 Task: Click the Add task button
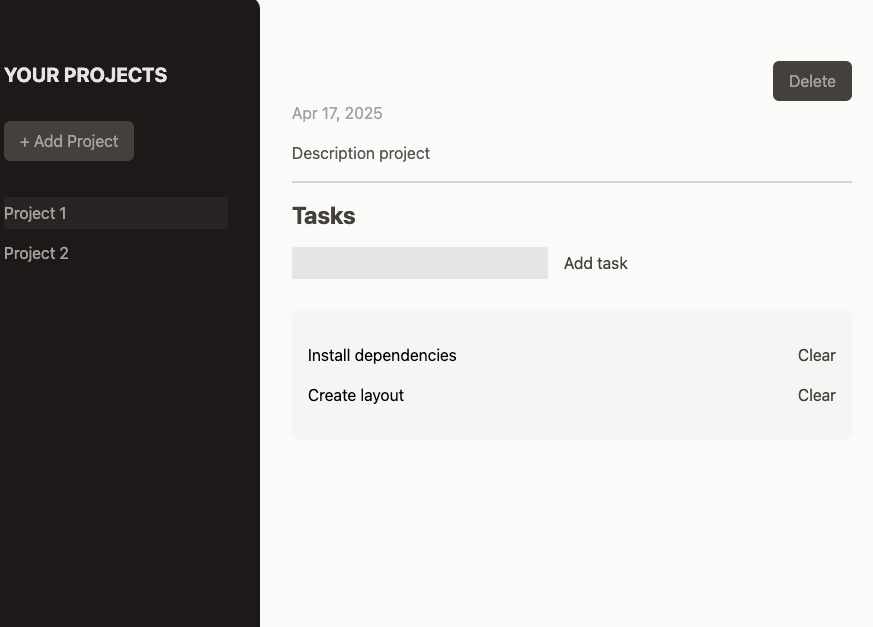[x=595, y=263]
